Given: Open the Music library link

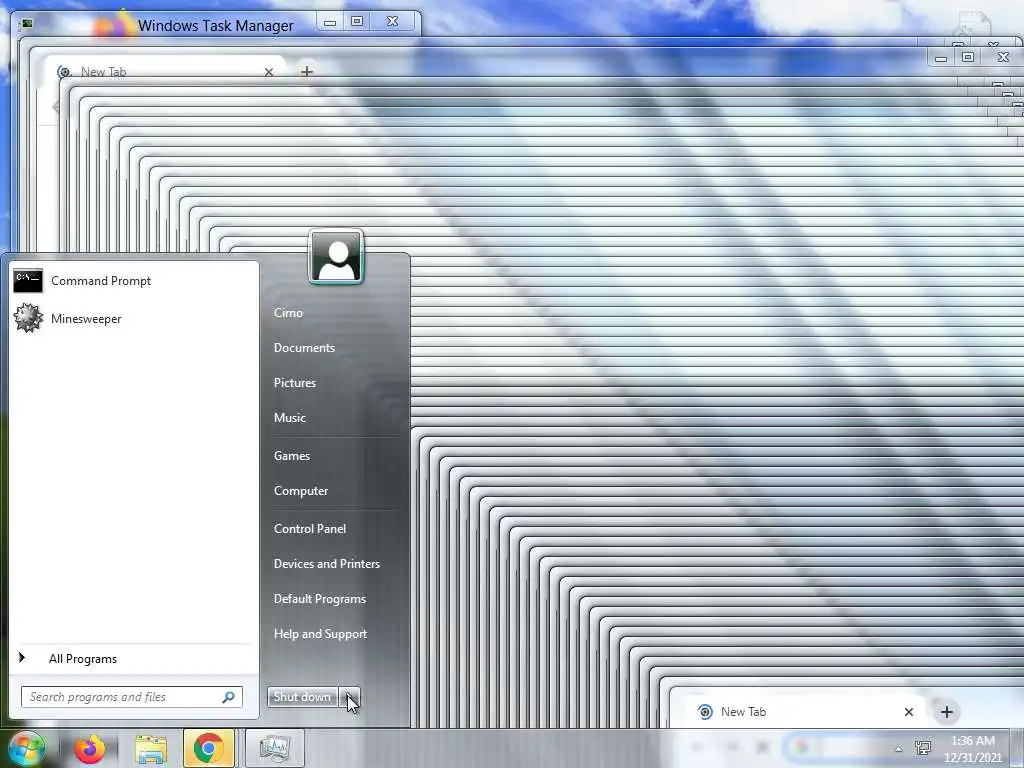Looking at the screenshot, I should tap(289, 418).
